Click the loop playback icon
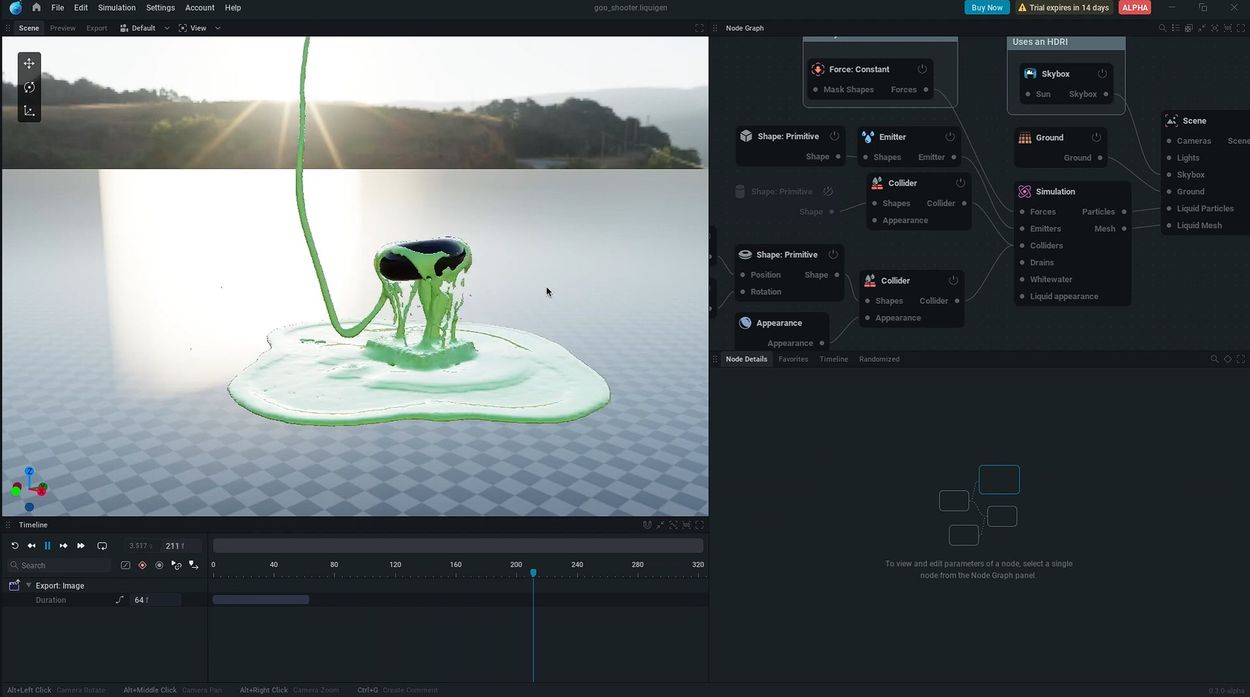1250x697 pixels. click(x=102, y=546)
